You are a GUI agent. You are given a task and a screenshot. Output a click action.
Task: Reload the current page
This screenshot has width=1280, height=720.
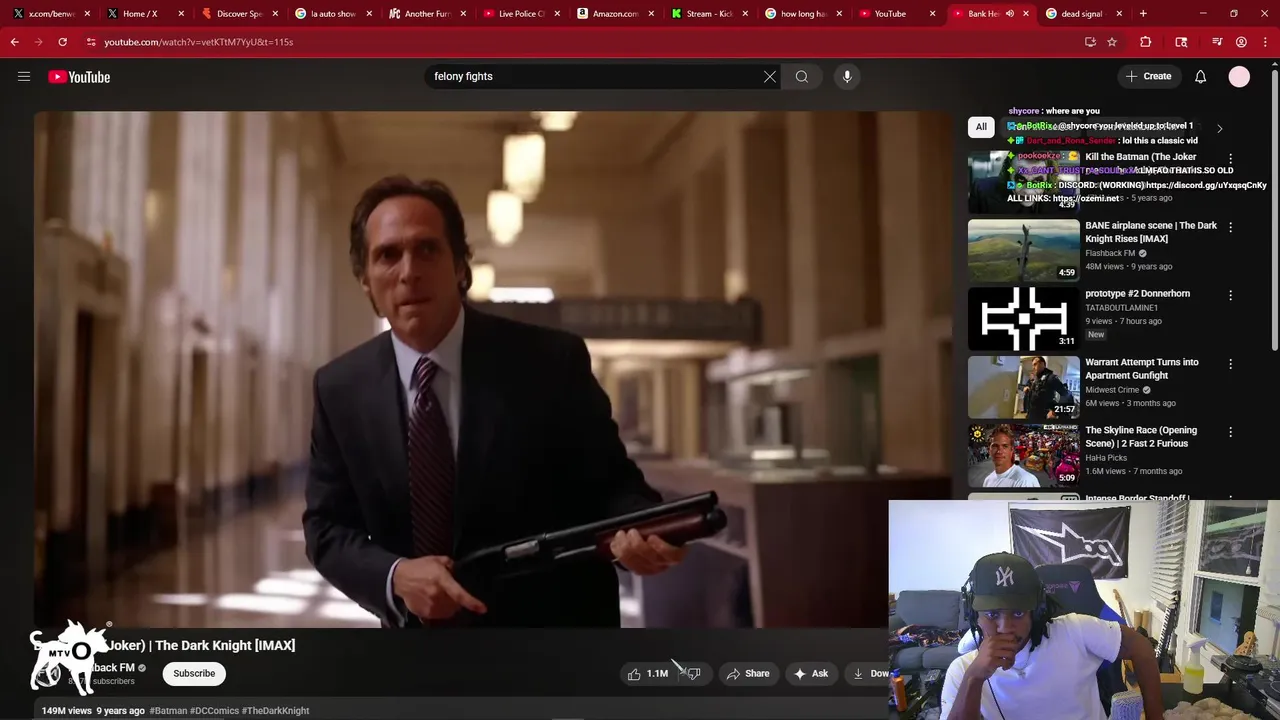[62, 42]
